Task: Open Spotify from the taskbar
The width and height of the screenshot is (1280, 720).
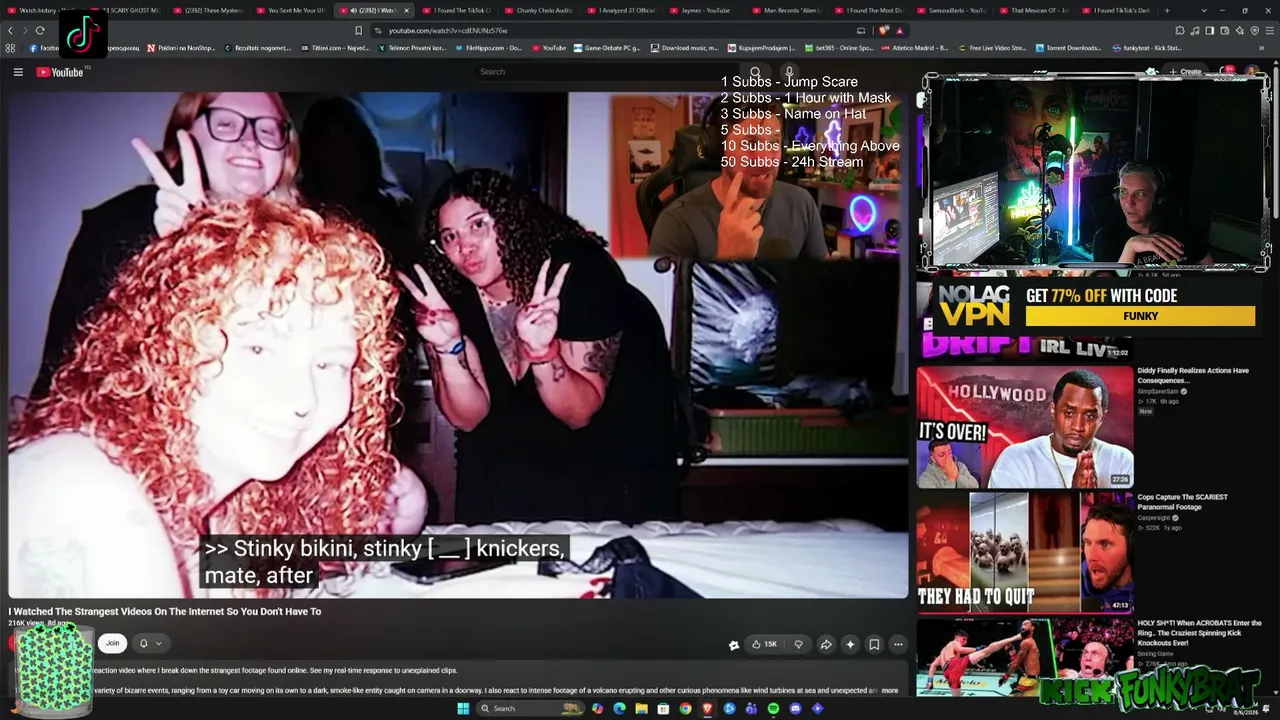Action: [x=773, y=709]
